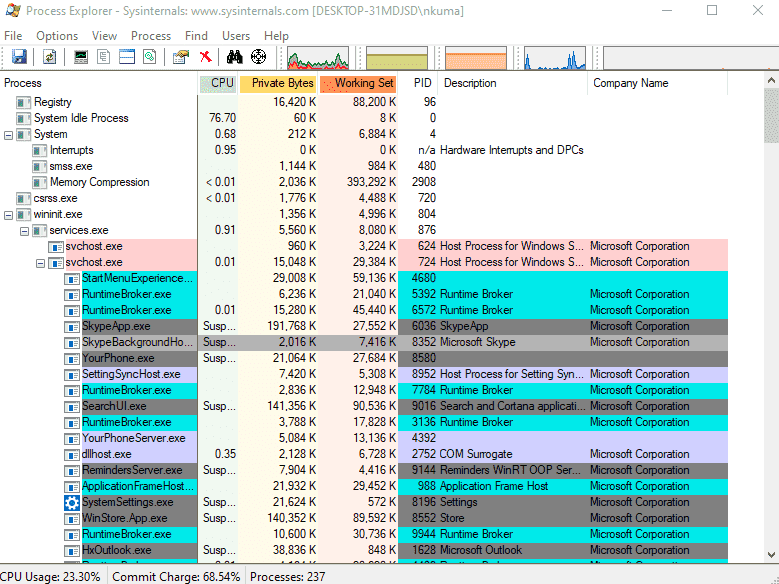The width and height of the screenshot is (779, 584).
Task: Click the SkypeApp.exe process icon
Action: tap(72, 327)
